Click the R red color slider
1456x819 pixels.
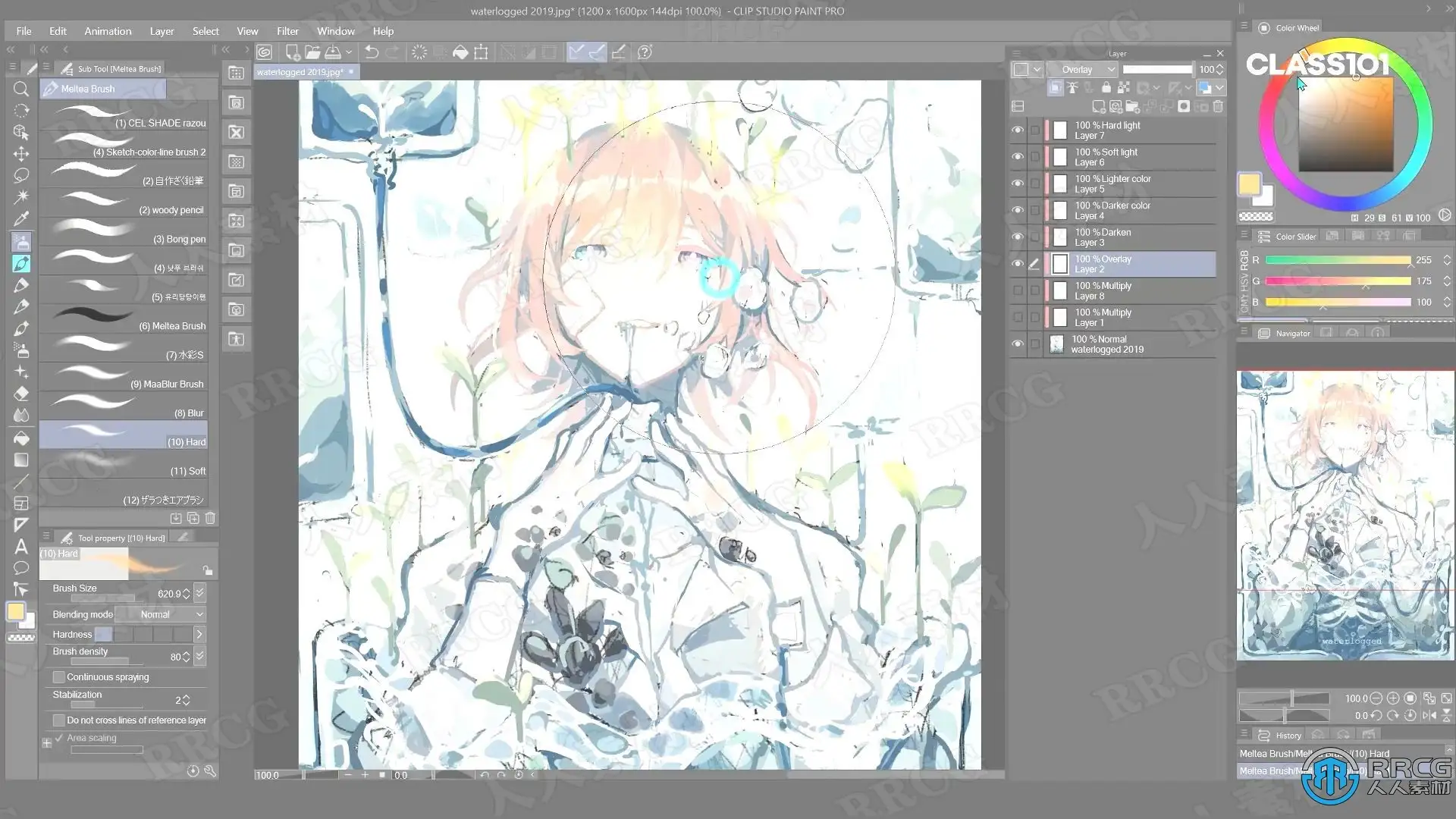click(x=1338, y=260)
